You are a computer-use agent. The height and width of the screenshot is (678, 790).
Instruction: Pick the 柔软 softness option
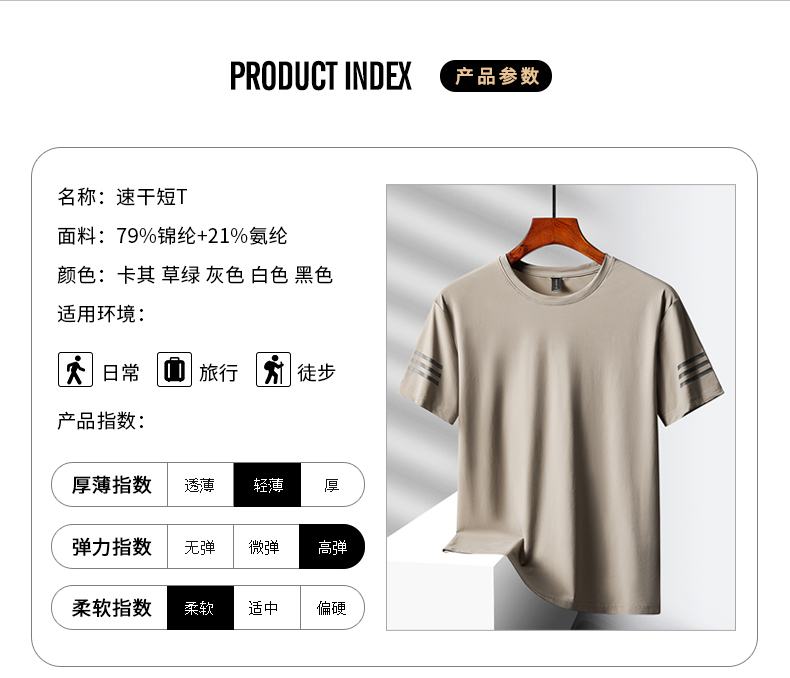200,608
